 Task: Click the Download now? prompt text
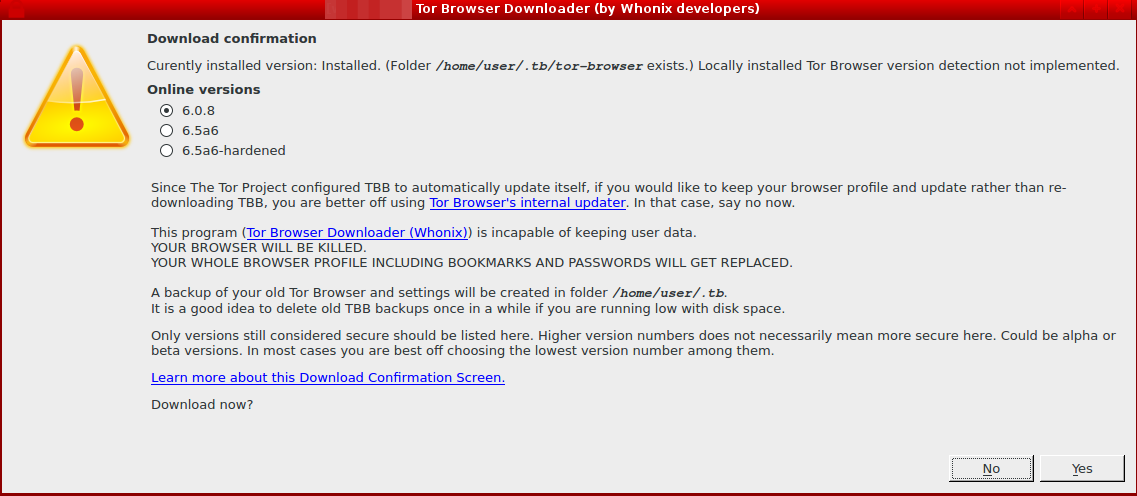(201, 405)
